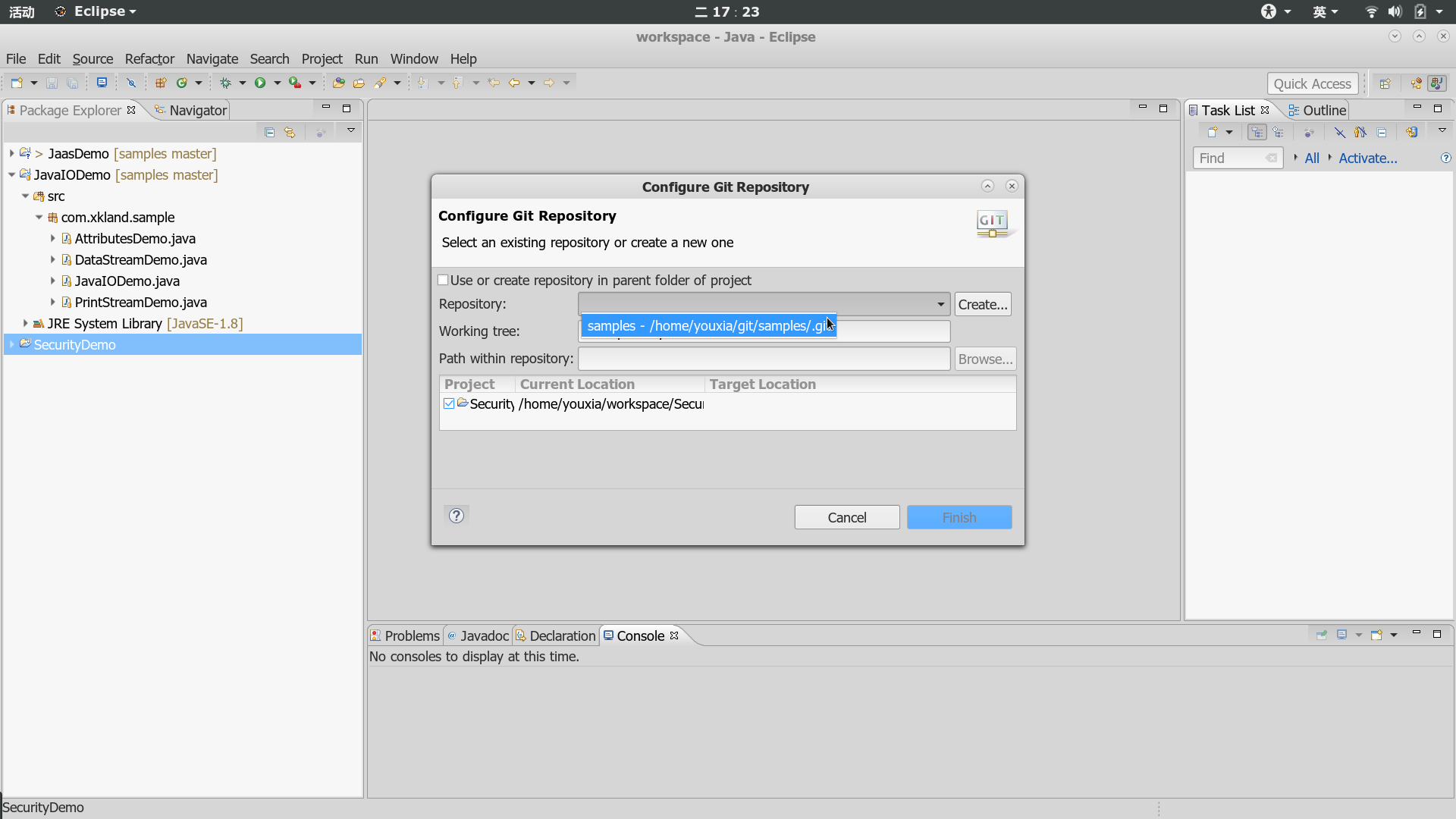
Task: Click the Finish button
Action: click(959, 517)
